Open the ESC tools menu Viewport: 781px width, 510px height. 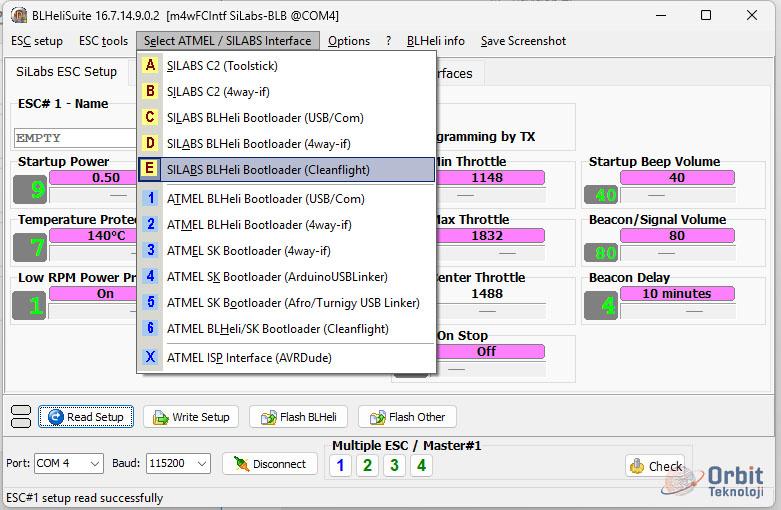(103, 41)
